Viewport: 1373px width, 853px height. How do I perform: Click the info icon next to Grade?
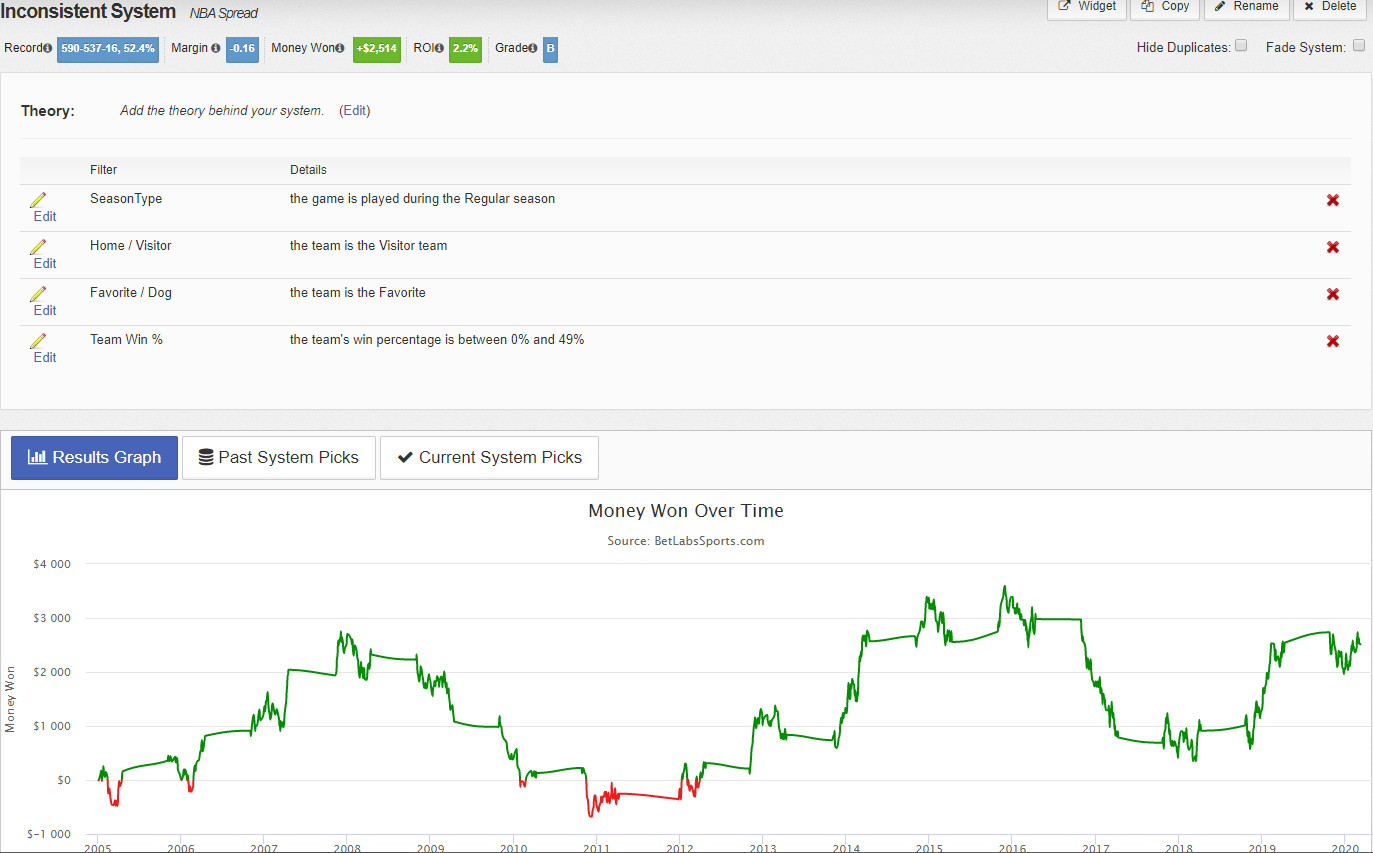(x=533, y=48)
